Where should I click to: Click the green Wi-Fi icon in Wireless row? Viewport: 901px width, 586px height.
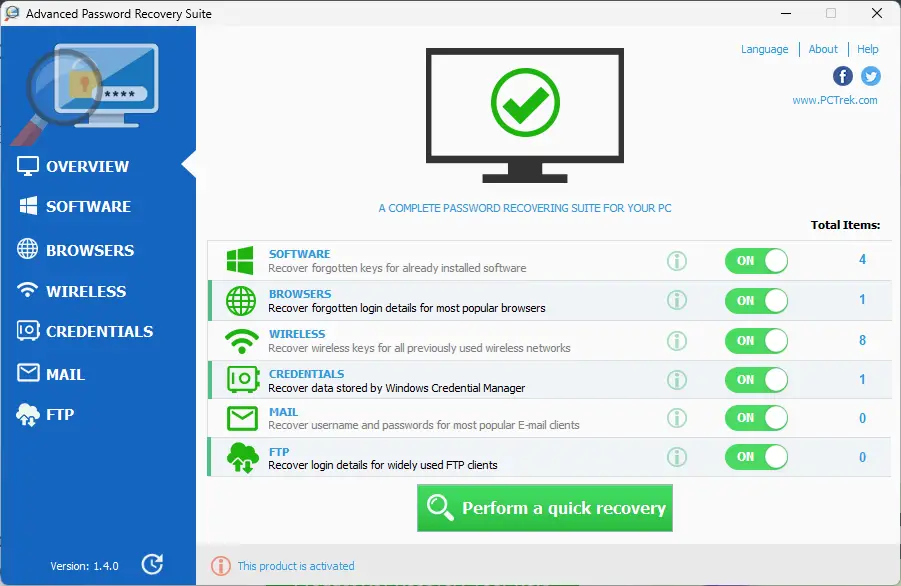pos(242,341)
